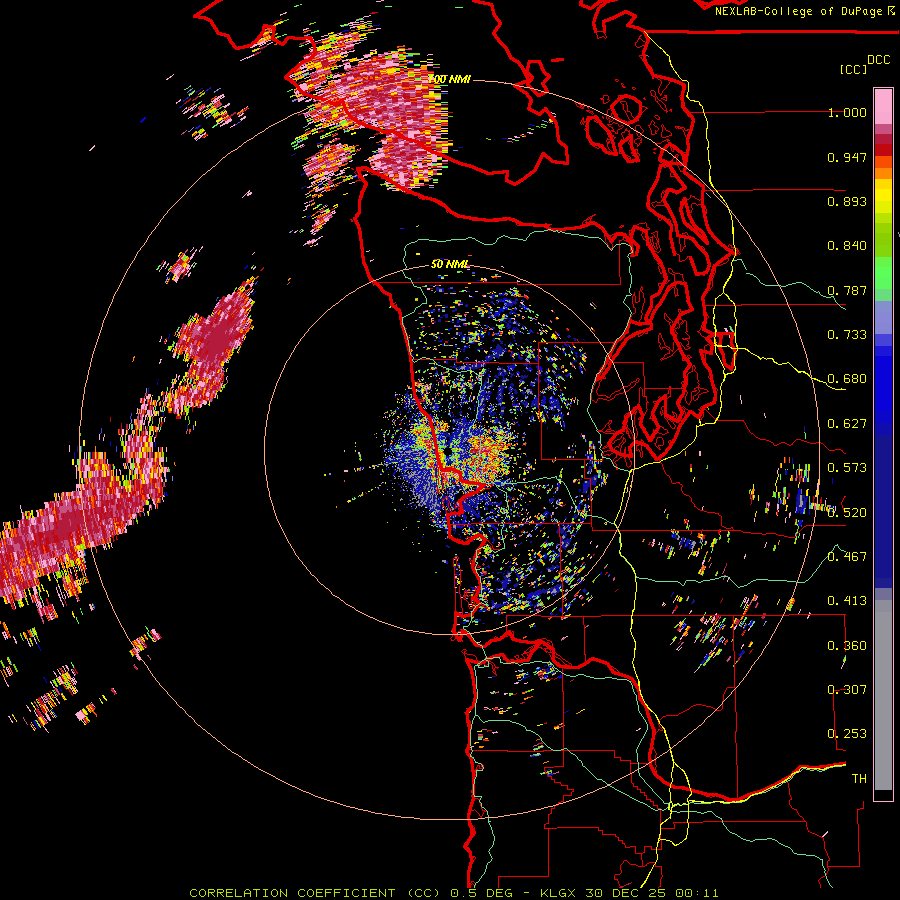Click the 0.307 scale value
This screenshot has width=900, height=900.
847,689
